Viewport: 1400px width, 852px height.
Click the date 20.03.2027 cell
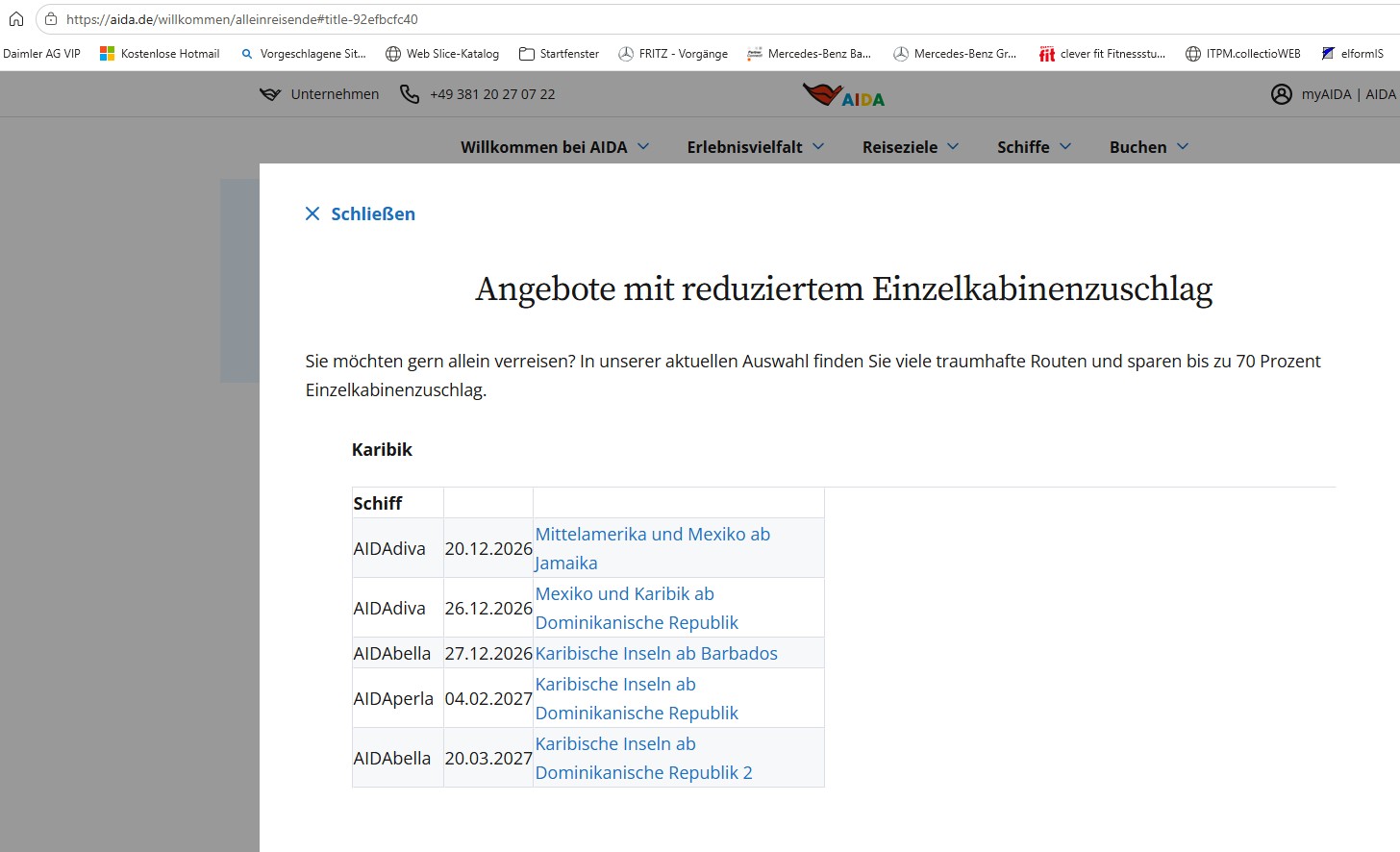click(488, 758)
